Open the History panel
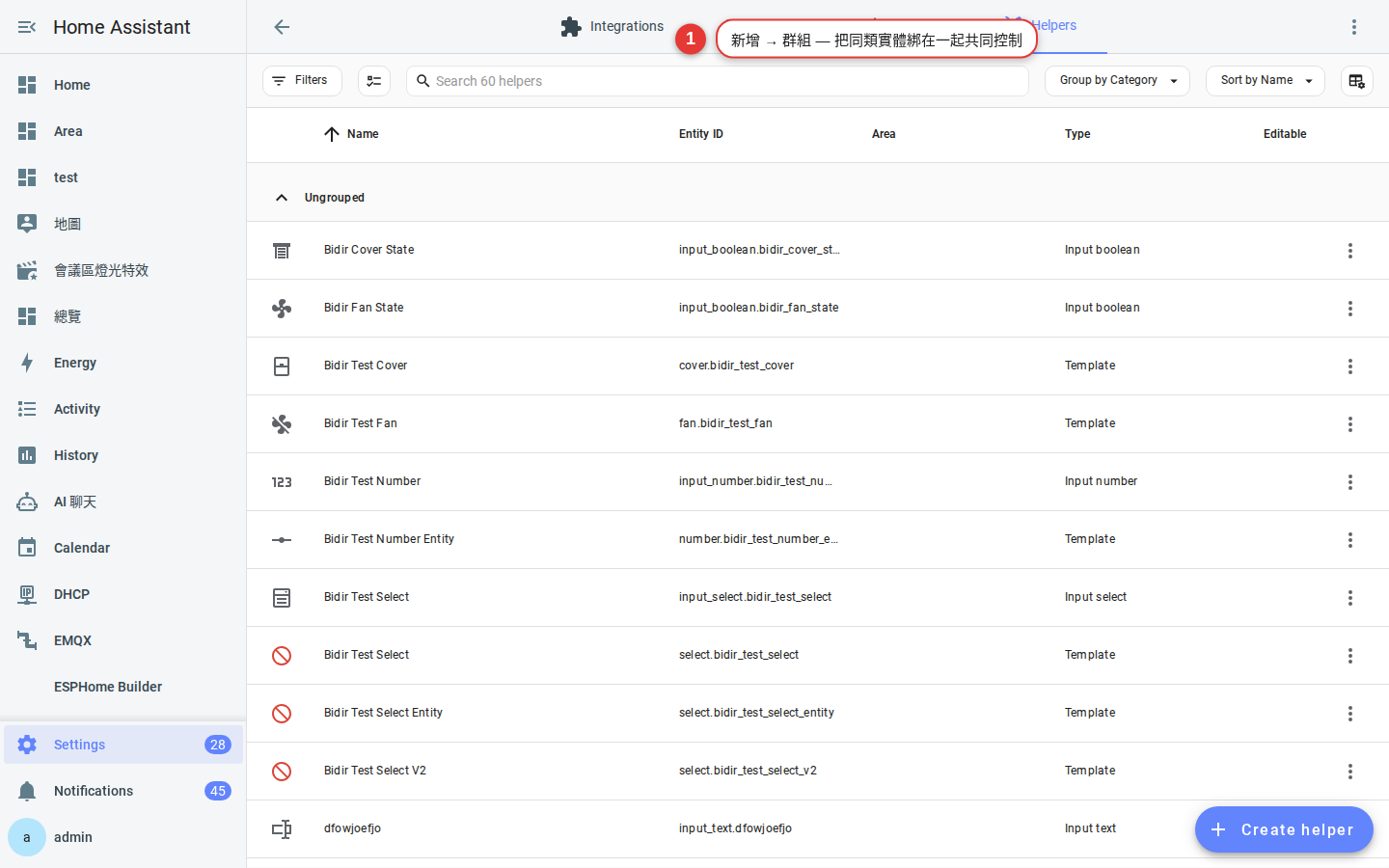Viewport: 1389px width, 868px height. 123,455
